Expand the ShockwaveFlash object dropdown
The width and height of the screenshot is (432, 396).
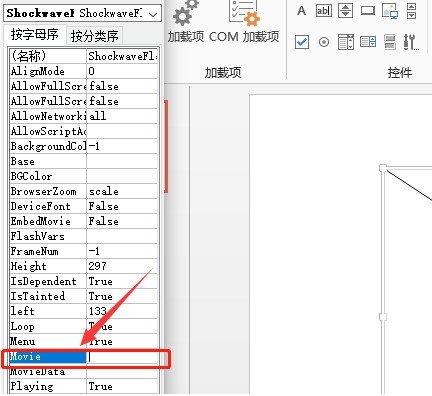(153, 14)
